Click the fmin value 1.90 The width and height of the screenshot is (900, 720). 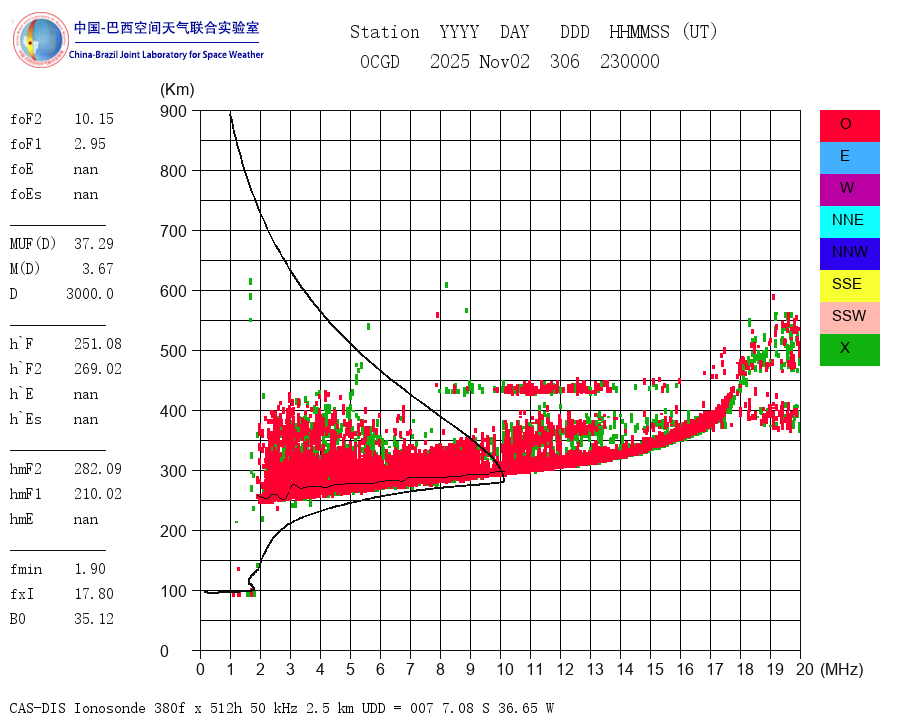point(90,569)
